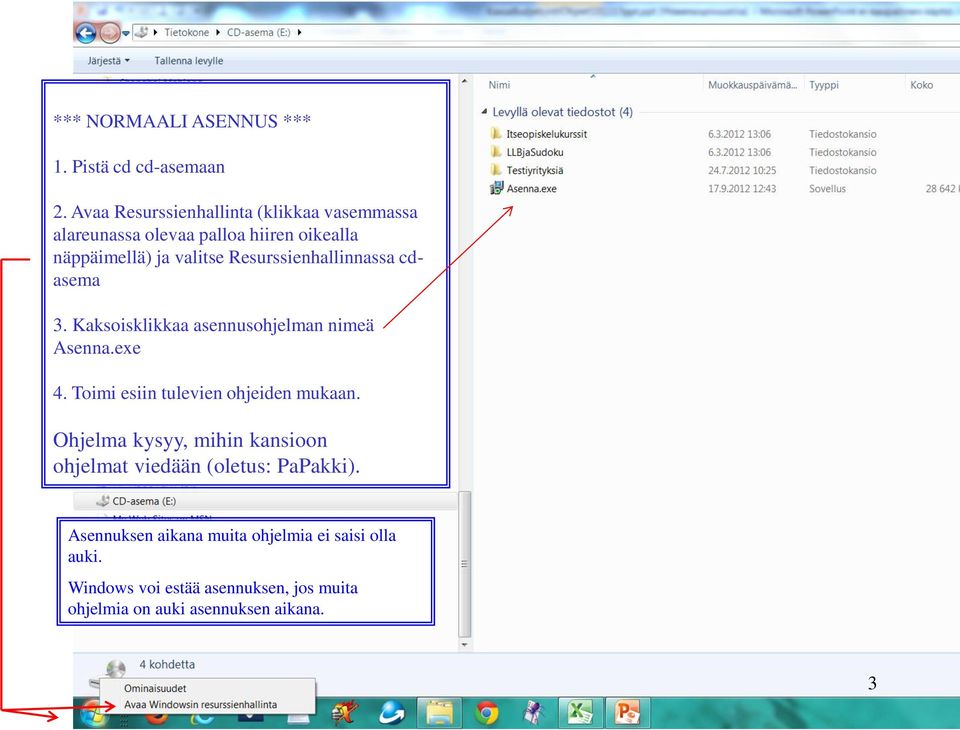
Task: Choose Ominaisuudet in the context menu
Action: click(155, 688)
